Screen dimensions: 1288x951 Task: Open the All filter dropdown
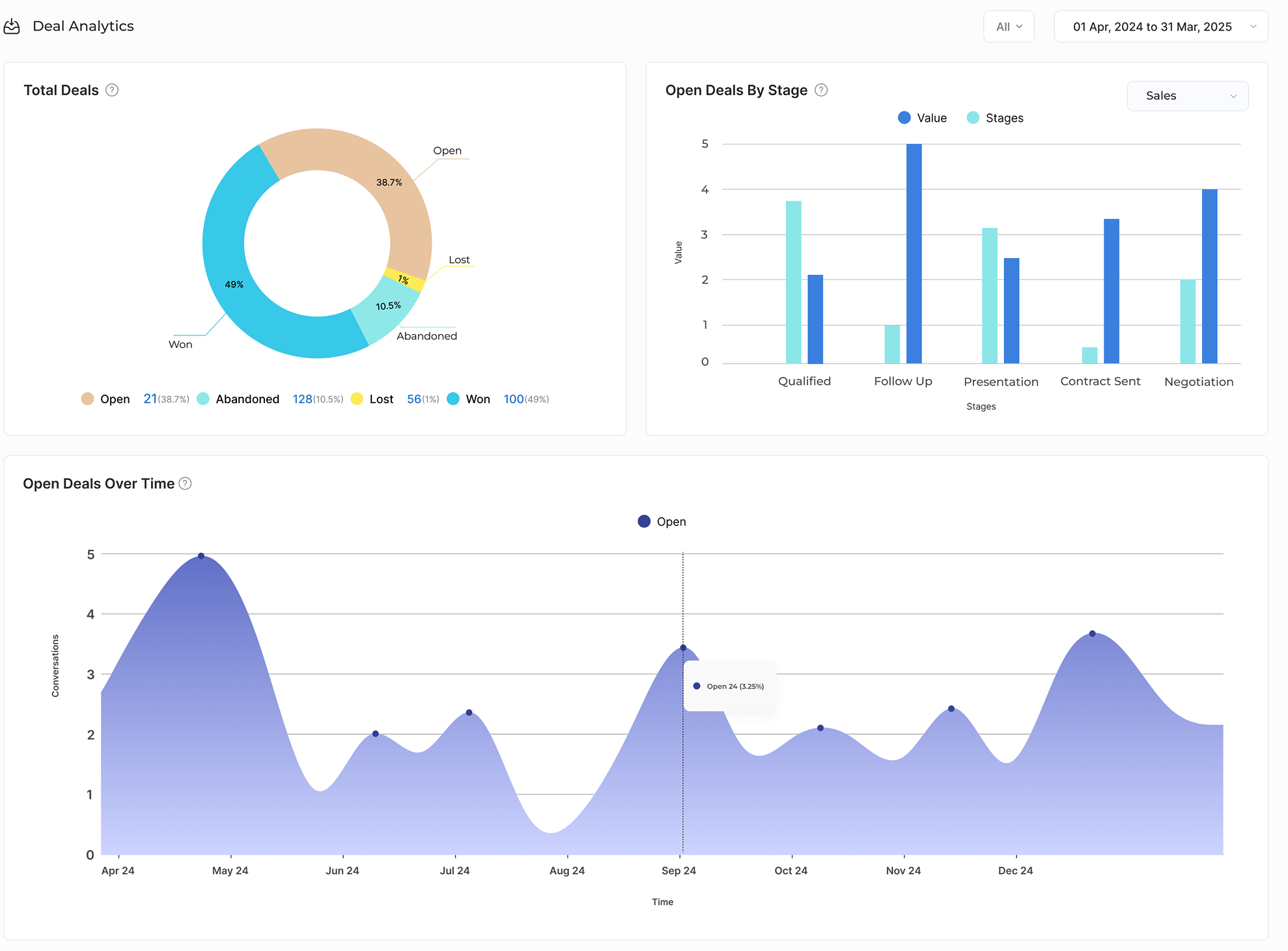pos(1009,26)
